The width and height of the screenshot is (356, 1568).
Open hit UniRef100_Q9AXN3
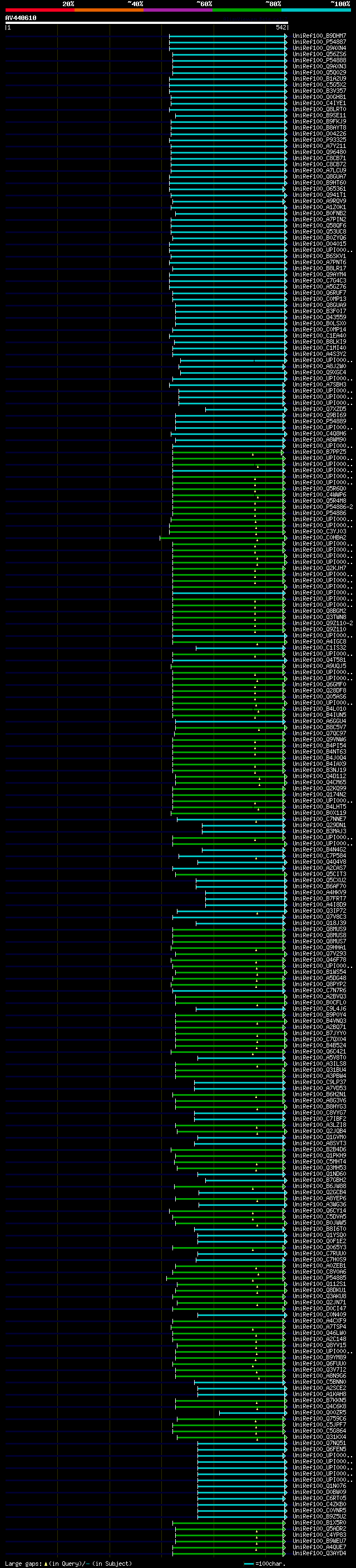click(319, 66)
